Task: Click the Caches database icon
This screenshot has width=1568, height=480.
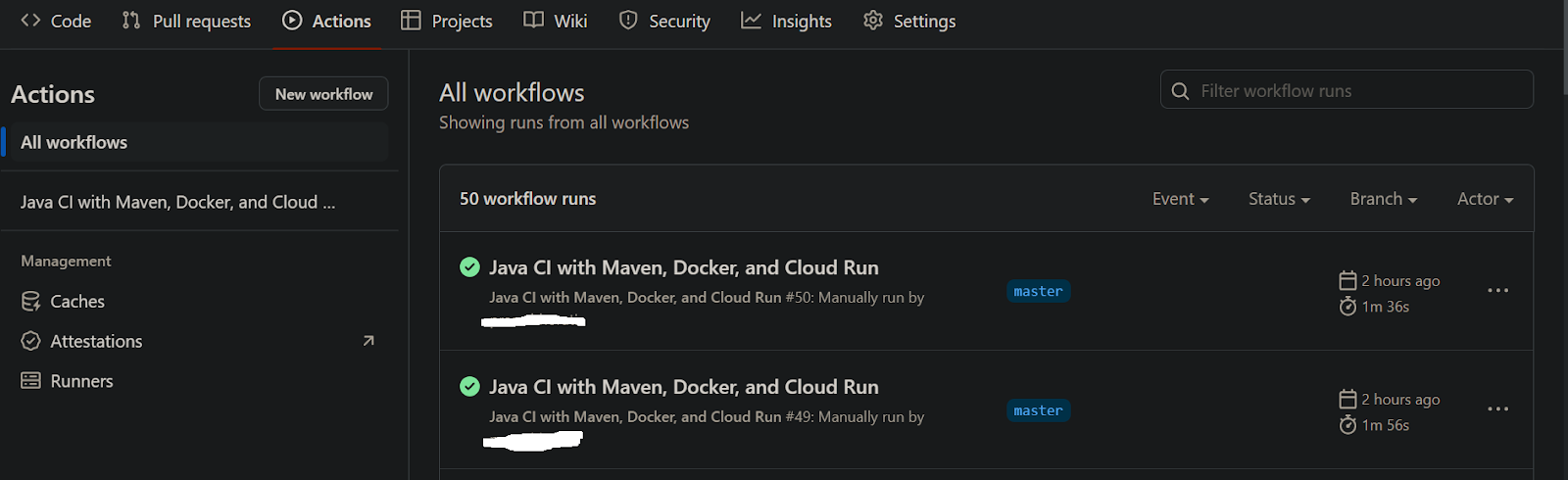Action: pos(31,301)
